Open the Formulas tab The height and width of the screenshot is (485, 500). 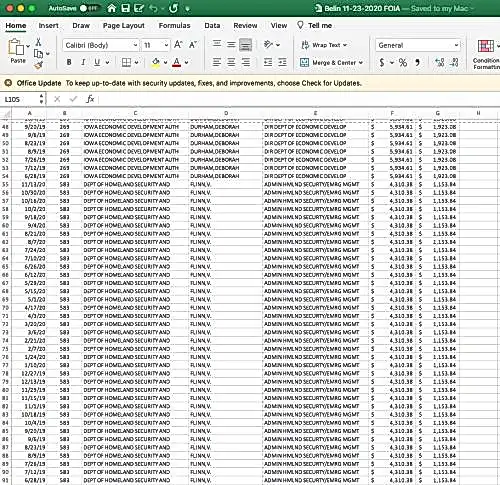[174, 26]
